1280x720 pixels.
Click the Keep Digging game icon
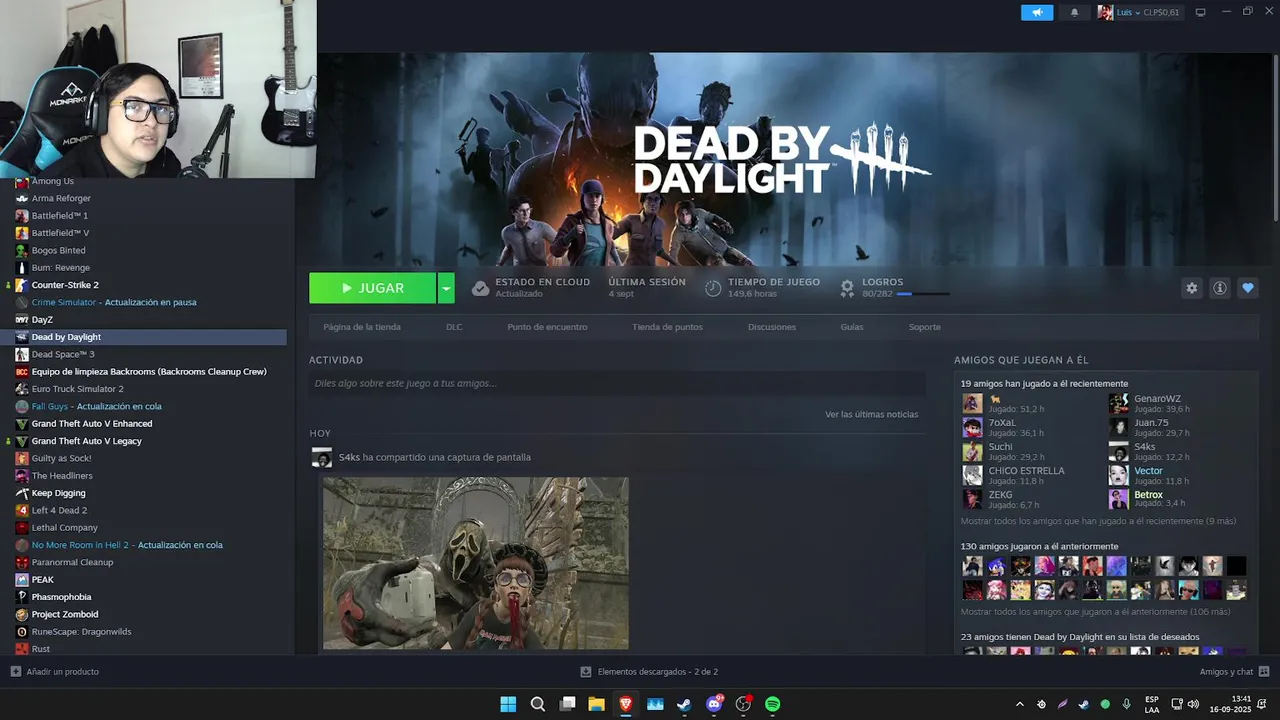point(22,493)
